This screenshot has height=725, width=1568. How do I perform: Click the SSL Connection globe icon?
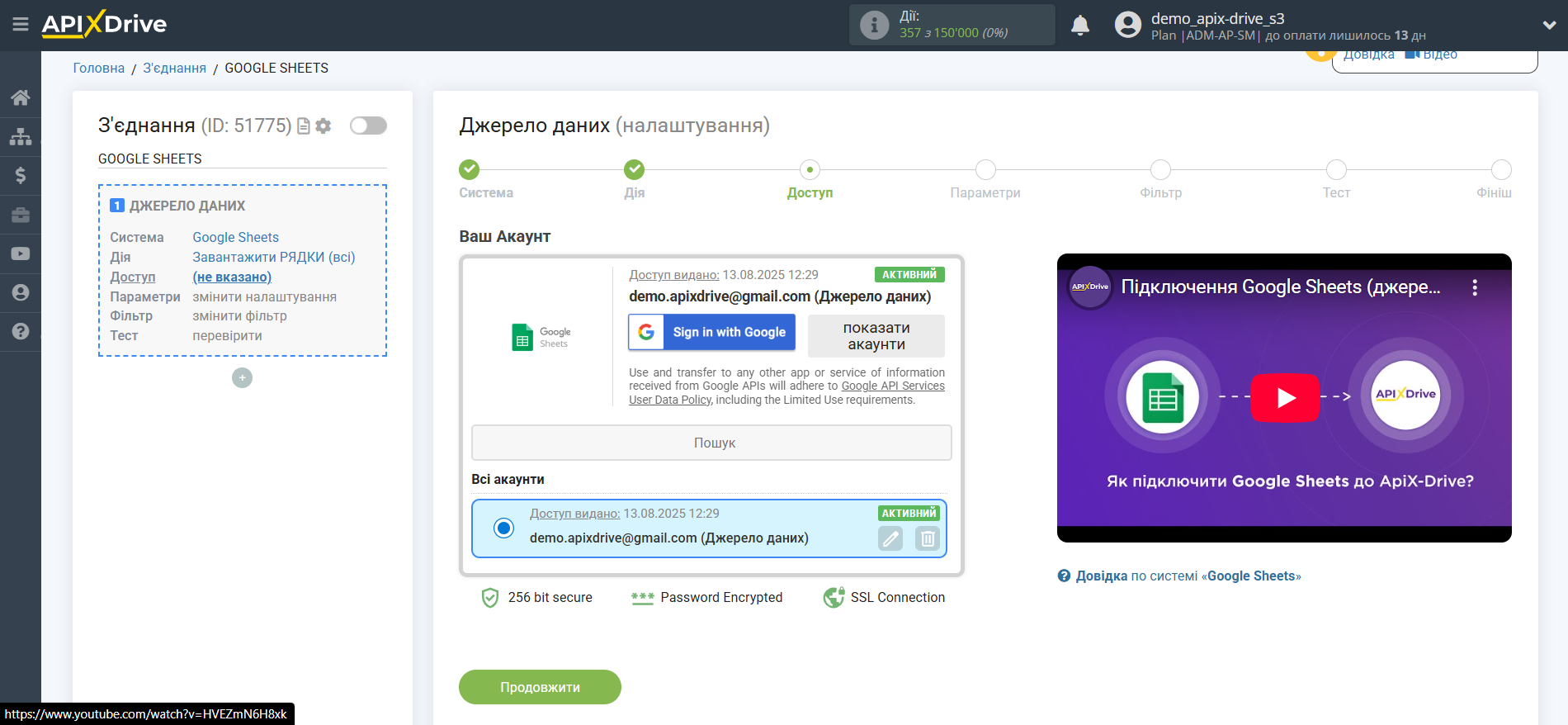click(x=834, y=597)
